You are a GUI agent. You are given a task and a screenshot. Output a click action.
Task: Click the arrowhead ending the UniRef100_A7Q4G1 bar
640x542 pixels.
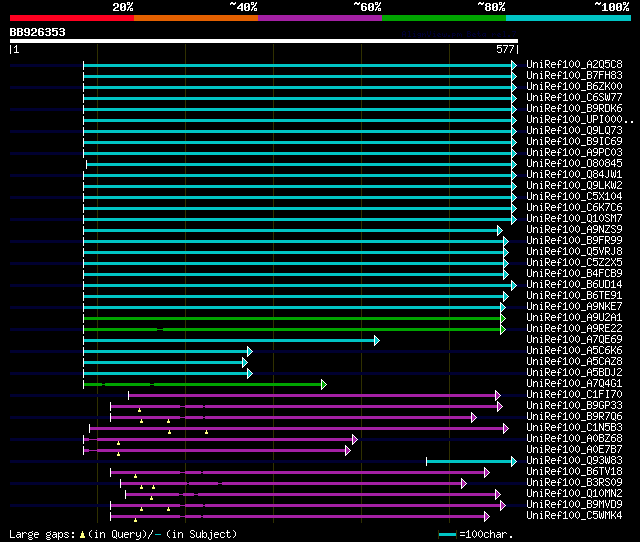coord(324,384)
